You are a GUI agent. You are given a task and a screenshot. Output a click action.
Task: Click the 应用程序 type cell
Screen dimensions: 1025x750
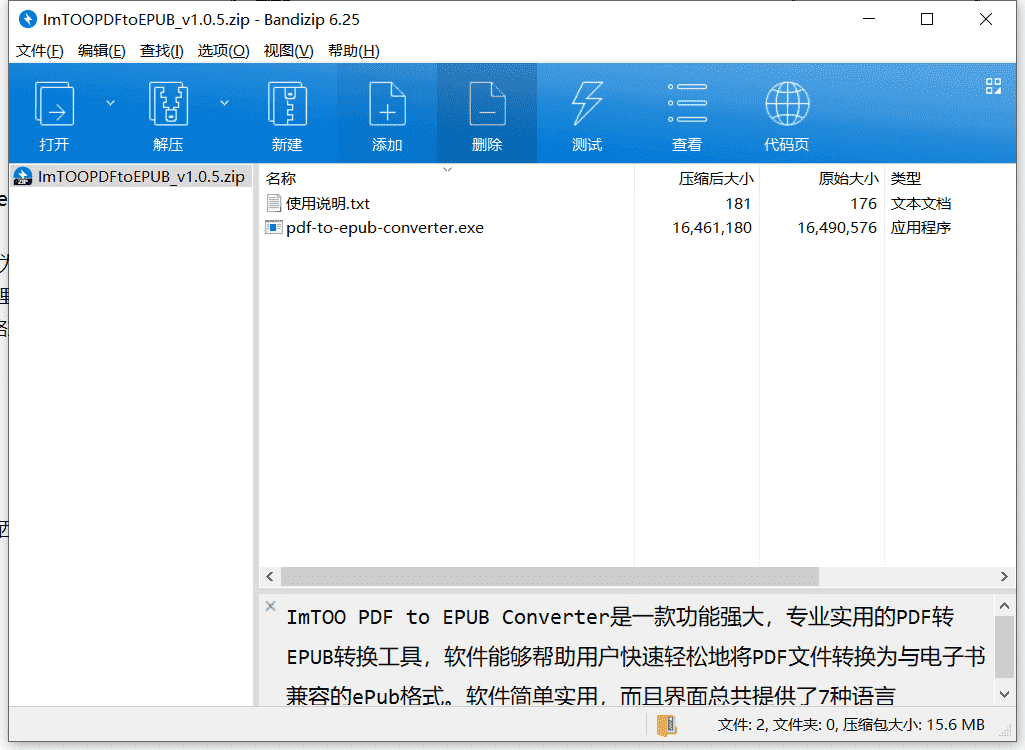coord(920,228)
